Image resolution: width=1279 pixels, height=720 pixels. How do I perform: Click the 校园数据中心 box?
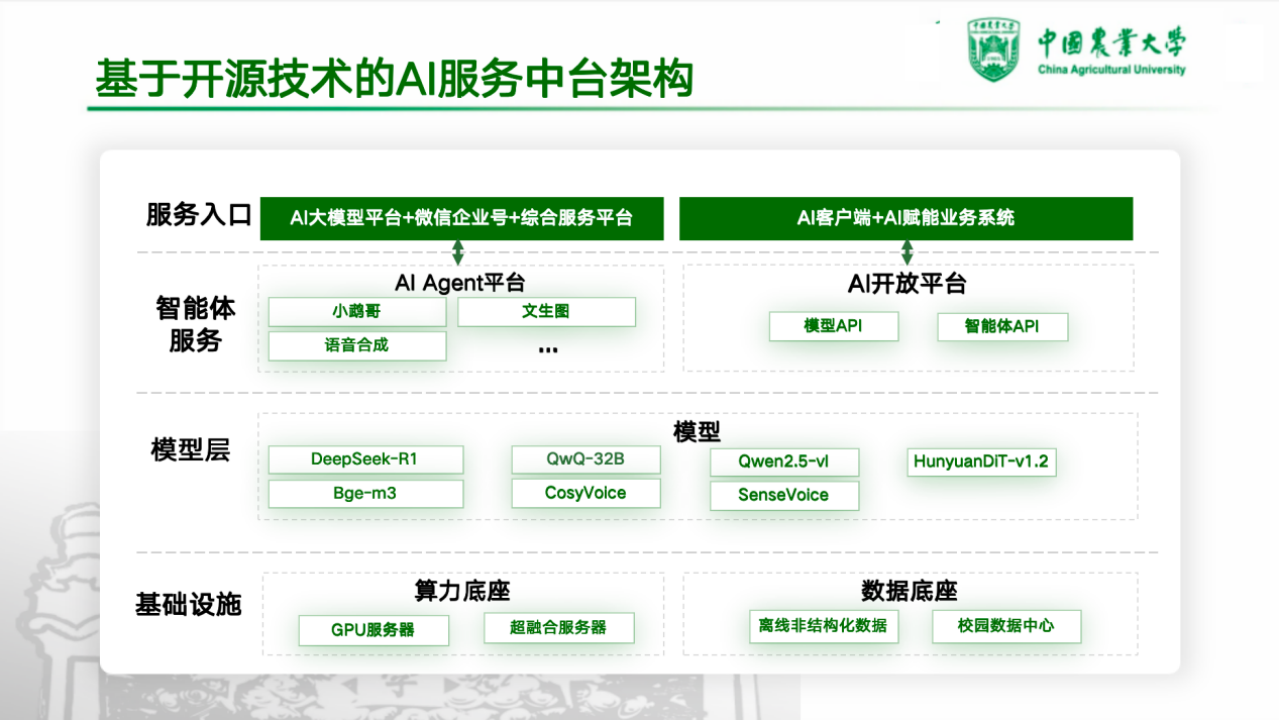[x=1005, y=626]
